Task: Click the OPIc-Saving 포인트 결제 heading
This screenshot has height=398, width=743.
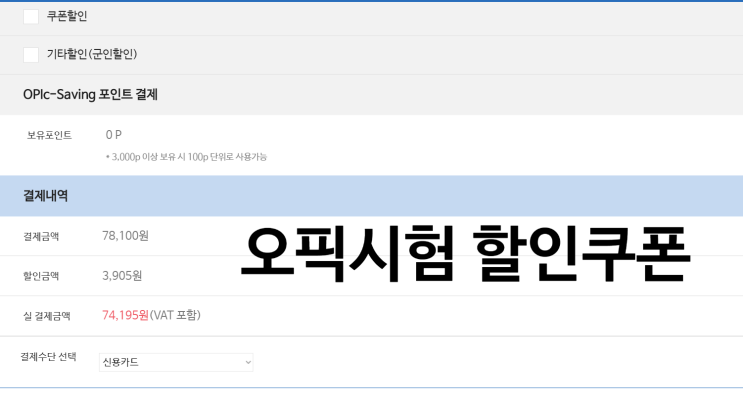Action: point(90,94)
